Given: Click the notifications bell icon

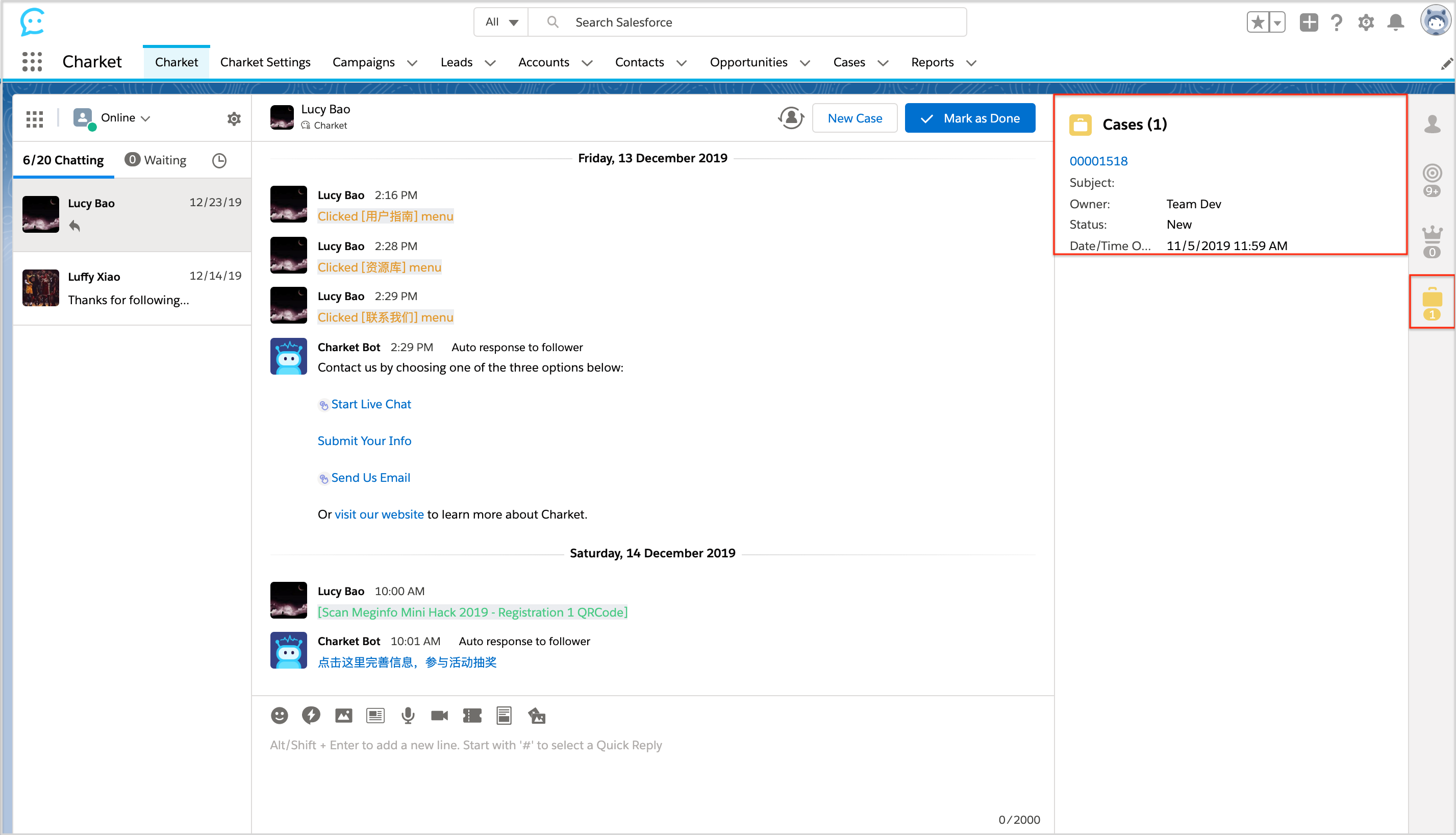Looking at the screenshot, I should coord(1395,22).
